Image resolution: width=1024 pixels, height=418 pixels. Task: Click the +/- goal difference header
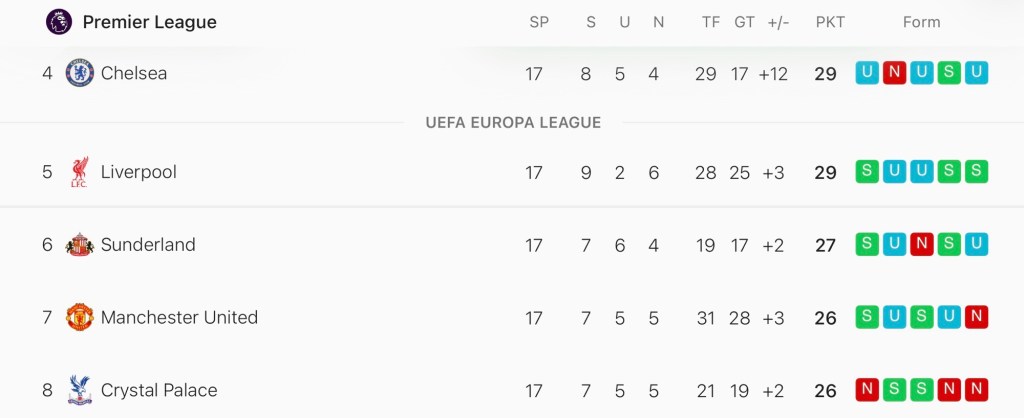click(x=778, y=22)
